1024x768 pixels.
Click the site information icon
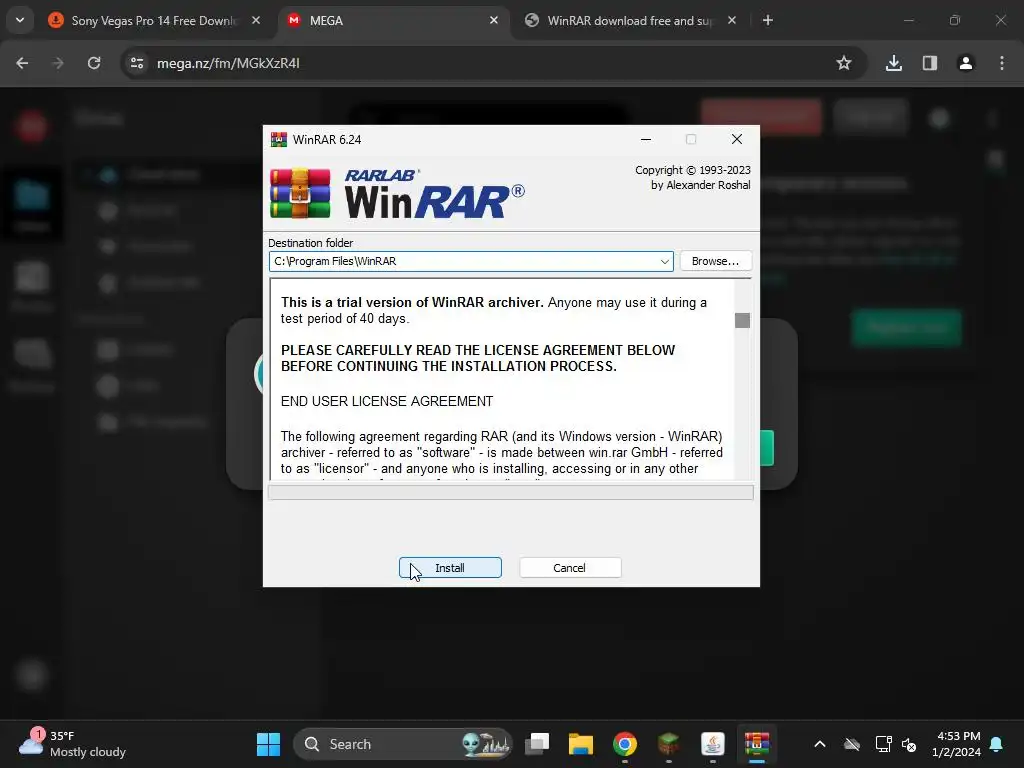[x=137, y=63]
